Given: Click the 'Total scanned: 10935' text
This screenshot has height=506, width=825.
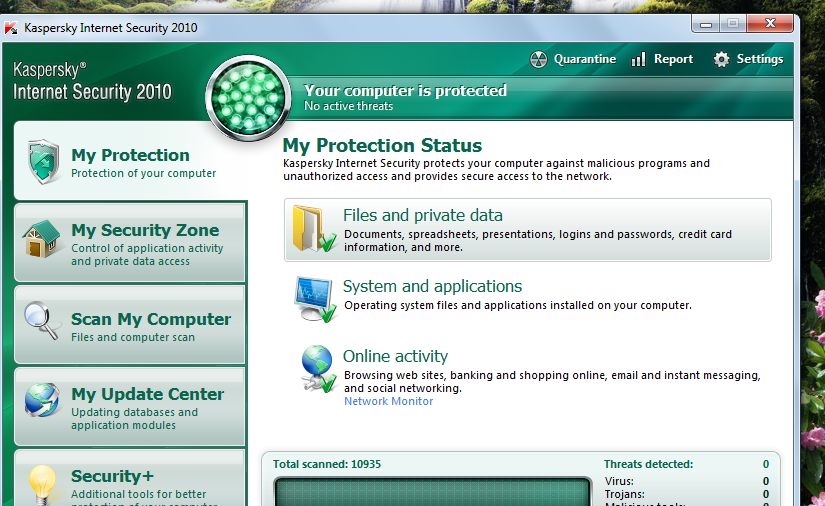Looking at the screenshot, I should coord(327,464).
